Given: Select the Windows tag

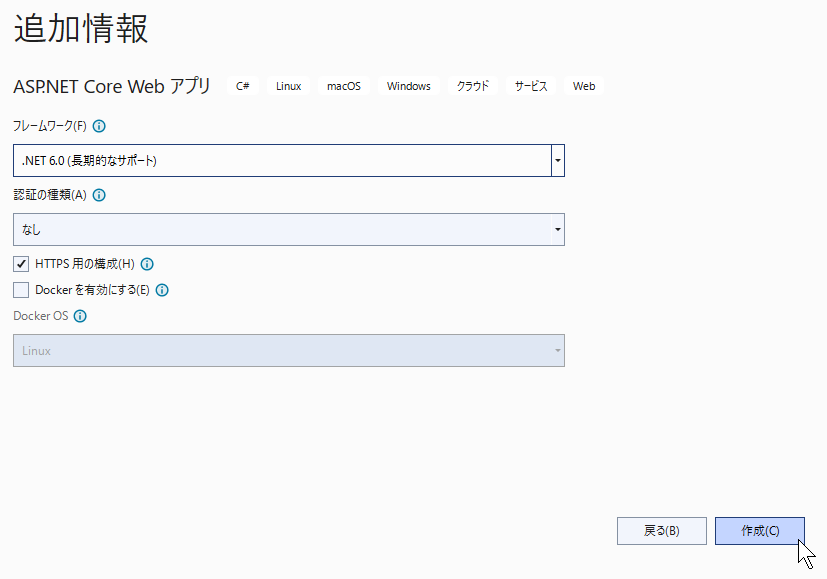Looking at the screenshot, I should pyautogui.click(x=409, y=86).
